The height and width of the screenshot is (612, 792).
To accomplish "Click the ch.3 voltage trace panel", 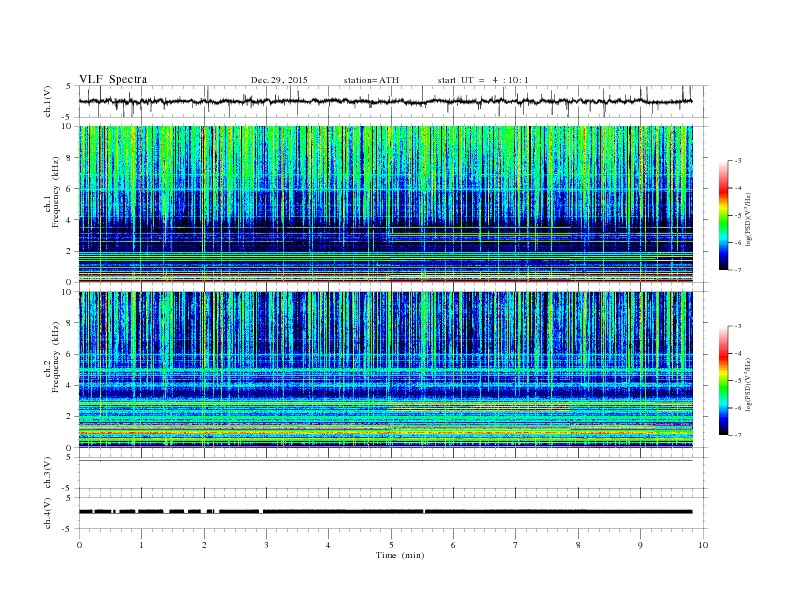I will coord(393,473).
